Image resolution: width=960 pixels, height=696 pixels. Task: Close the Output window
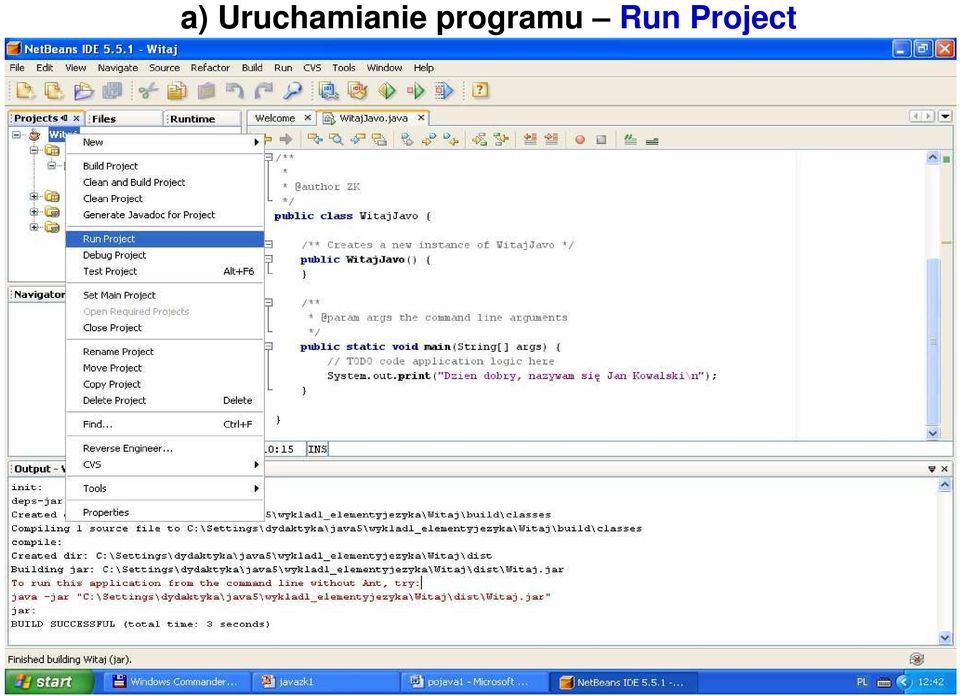tap(945, 469)
